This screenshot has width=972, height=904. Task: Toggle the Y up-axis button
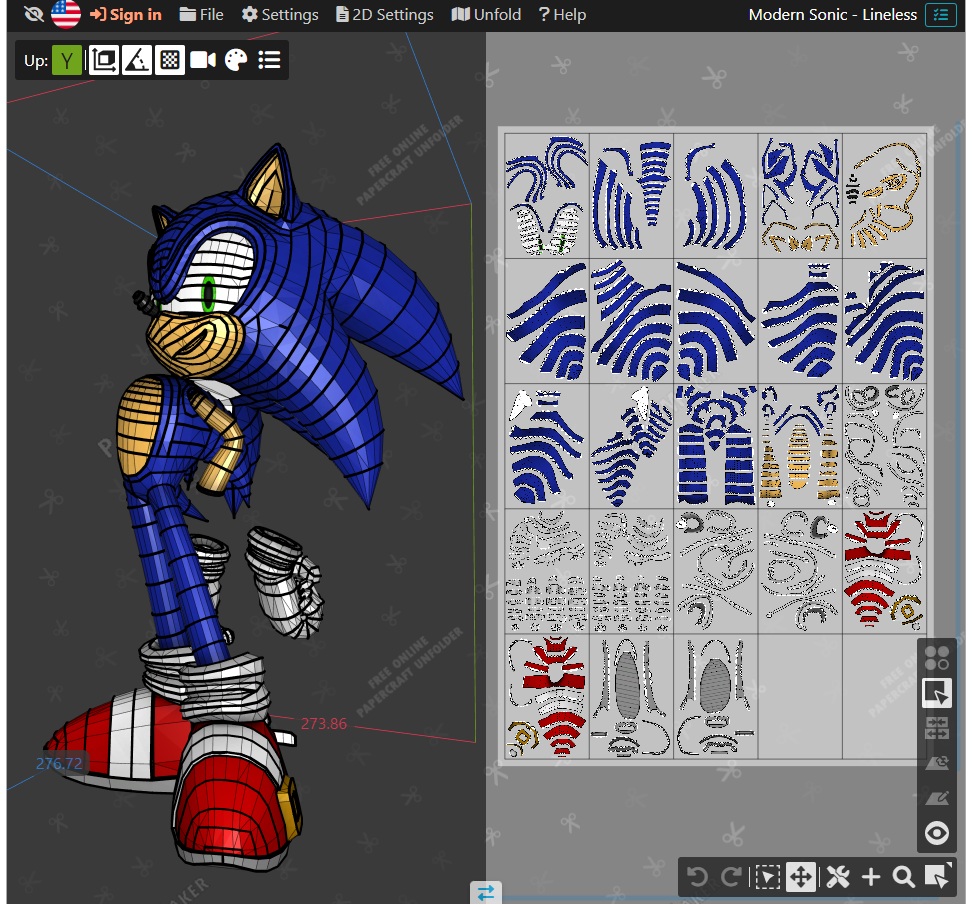pos(67,61)
